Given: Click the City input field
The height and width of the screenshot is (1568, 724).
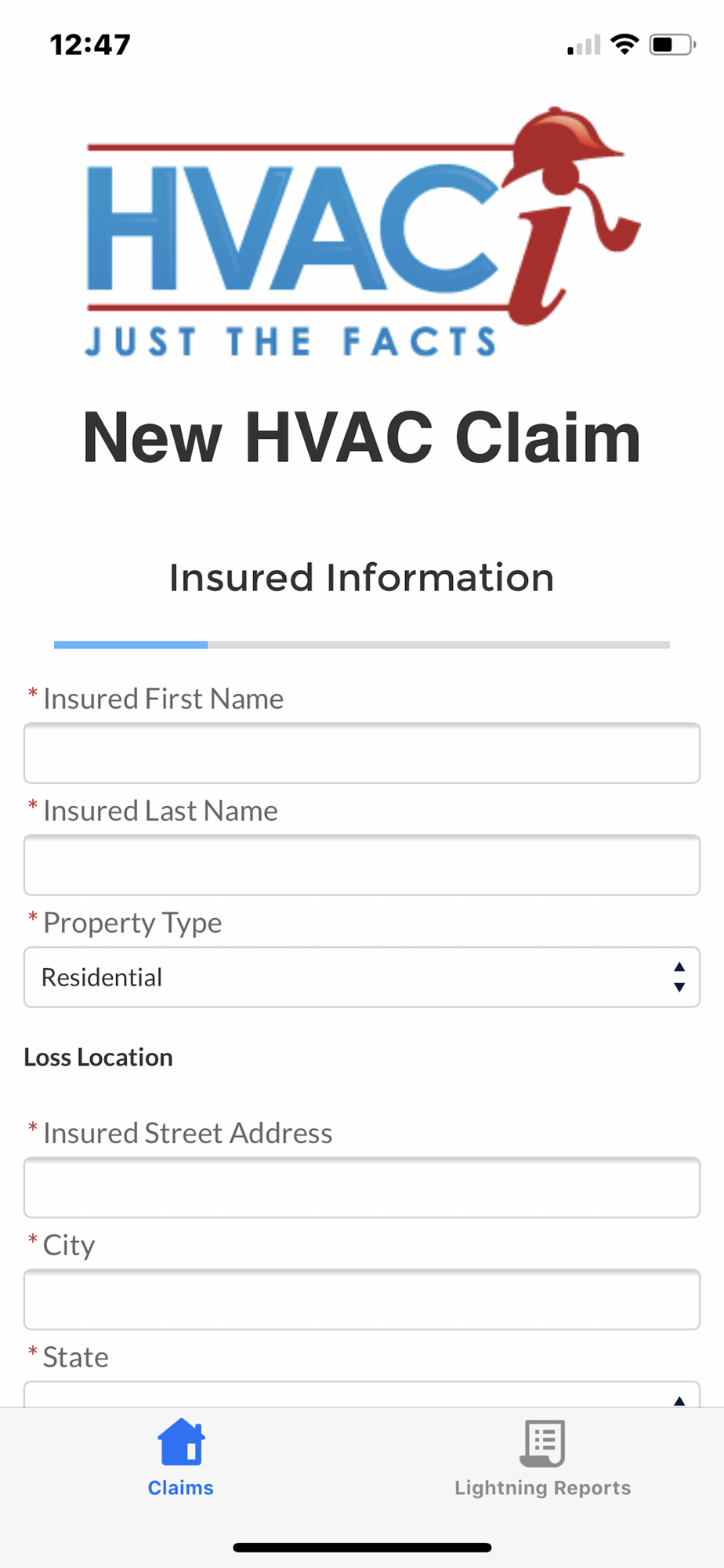Looking at the screenshot, I should tap(362, 1299).
